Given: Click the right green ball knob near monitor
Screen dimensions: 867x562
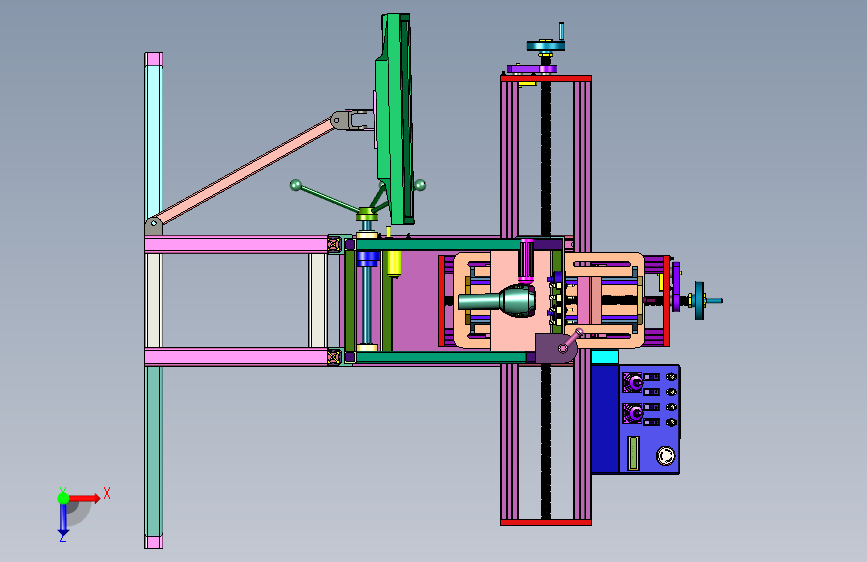Looking at the screenshot, I should click(x=420, y=185).
